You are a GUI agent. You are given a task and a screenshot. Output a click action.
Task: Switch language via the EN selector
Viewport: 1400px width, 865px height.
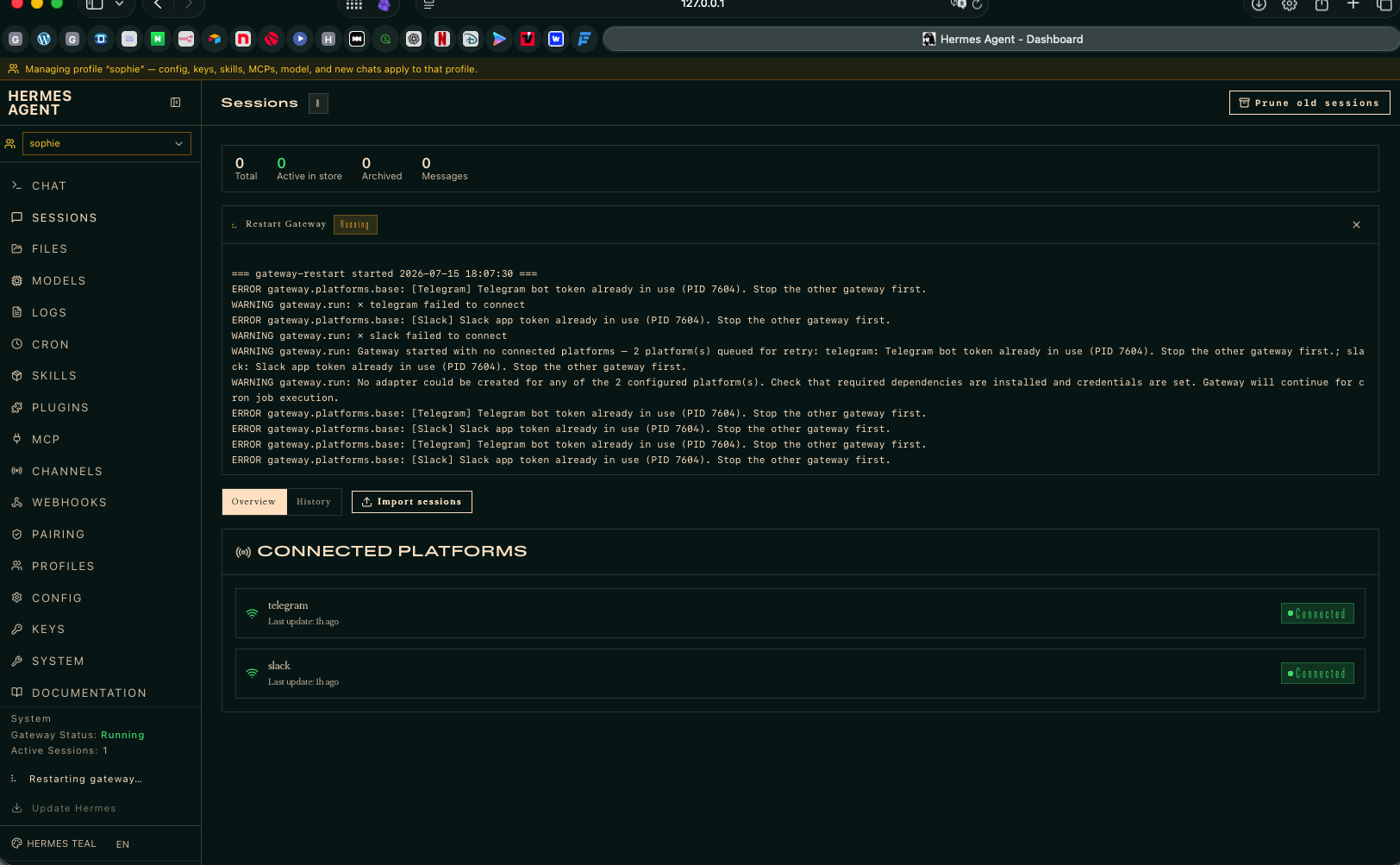[122, 844]
